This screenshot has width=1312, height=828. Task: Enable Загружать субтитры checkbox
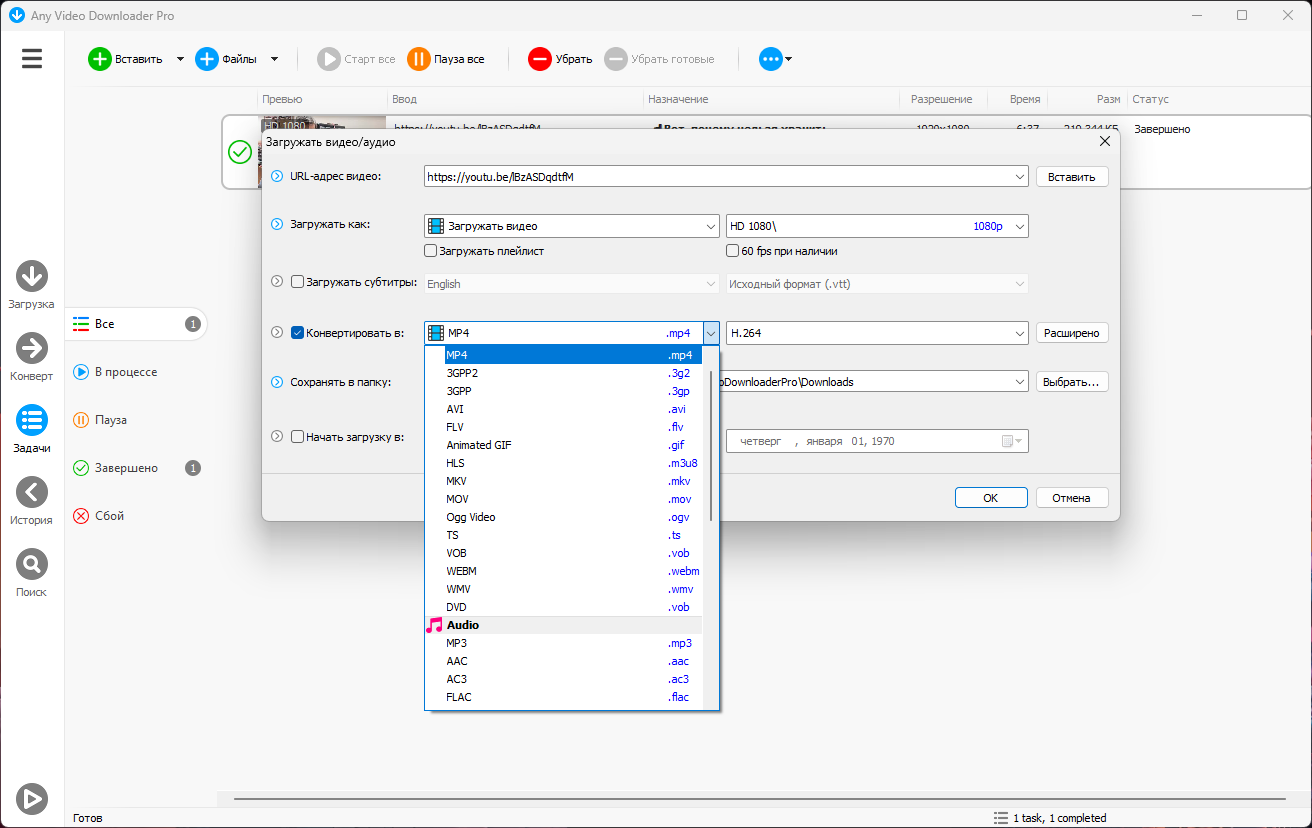[x=297, y=282]
